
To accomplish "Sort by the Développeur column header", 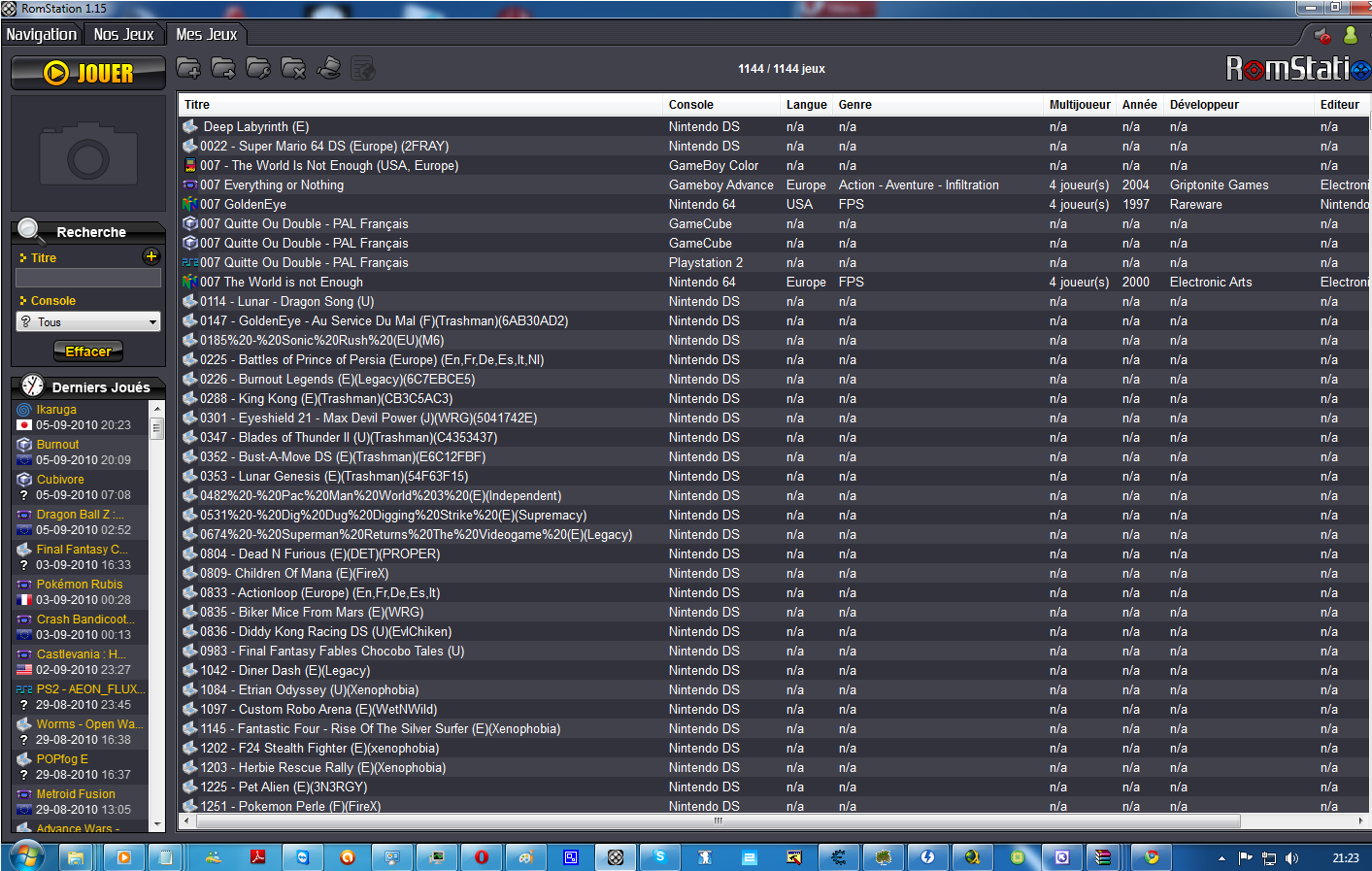I will point(1240,105).
